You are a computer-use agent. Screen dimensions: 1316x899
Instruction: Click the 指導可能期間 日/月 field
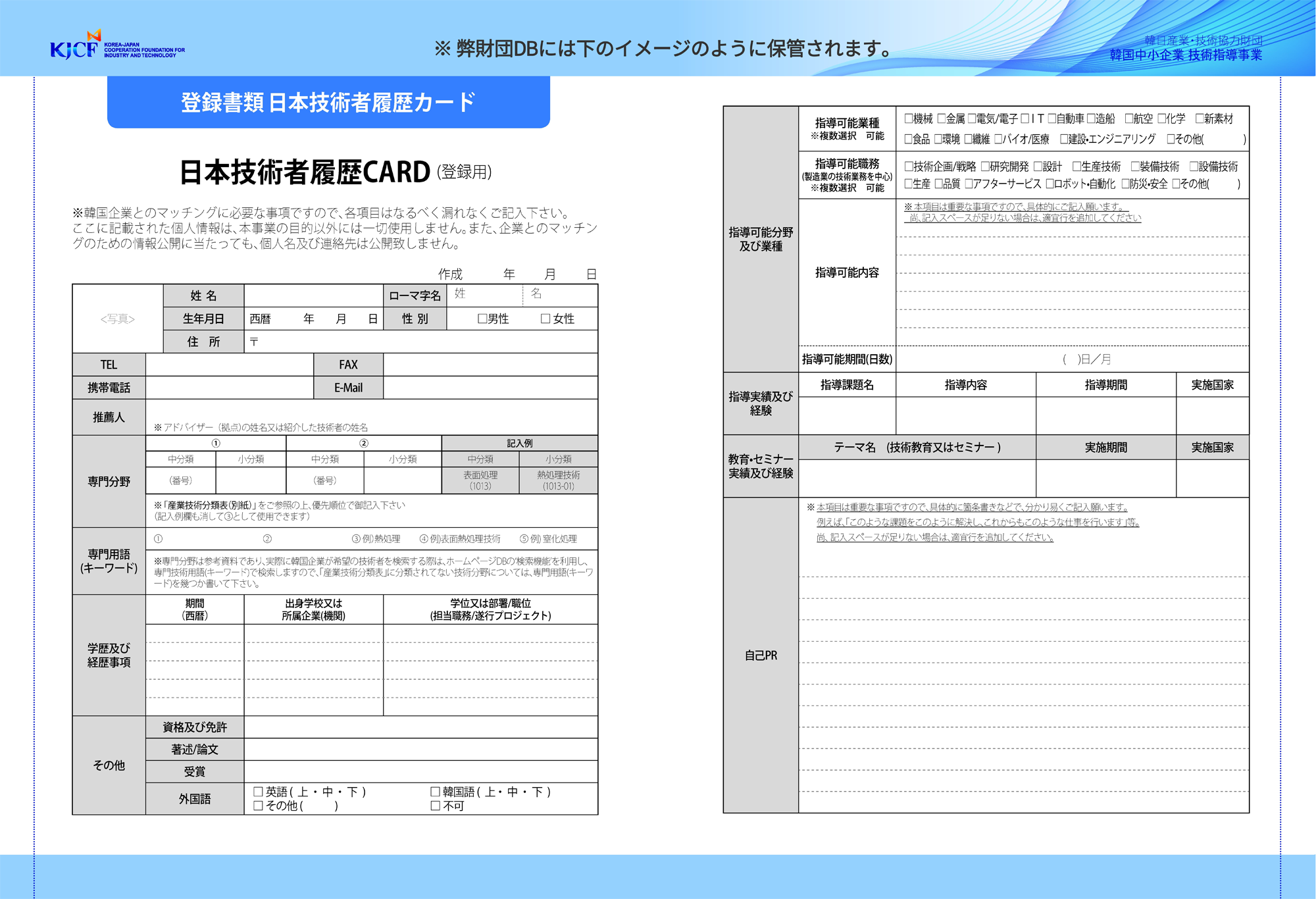1073,359
